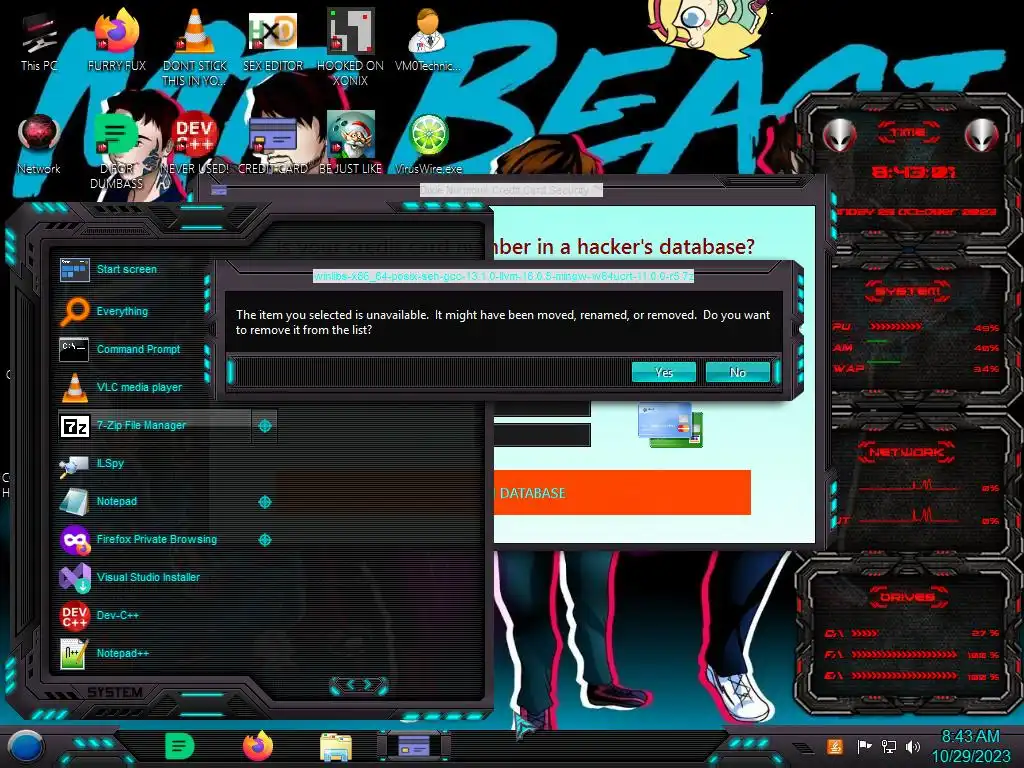Select the SEX EDITOR HxD shortcut
The image size is (1024, 768).
(273, 42)
